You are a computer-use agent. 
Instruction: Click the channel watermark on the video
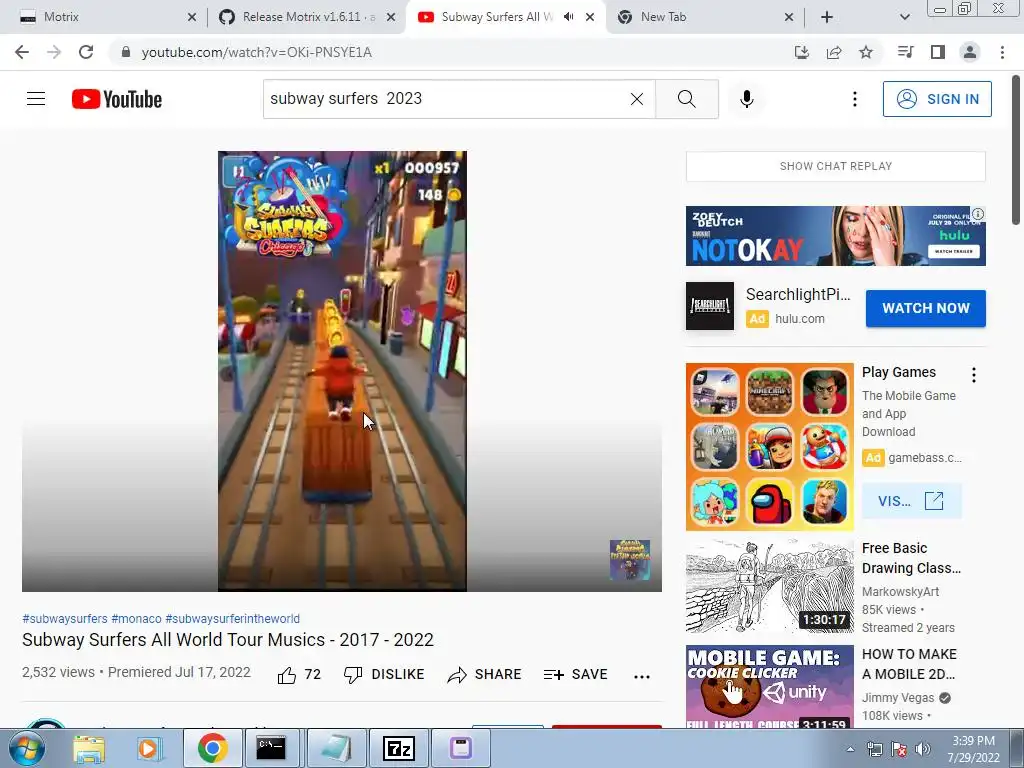(630, 560)
